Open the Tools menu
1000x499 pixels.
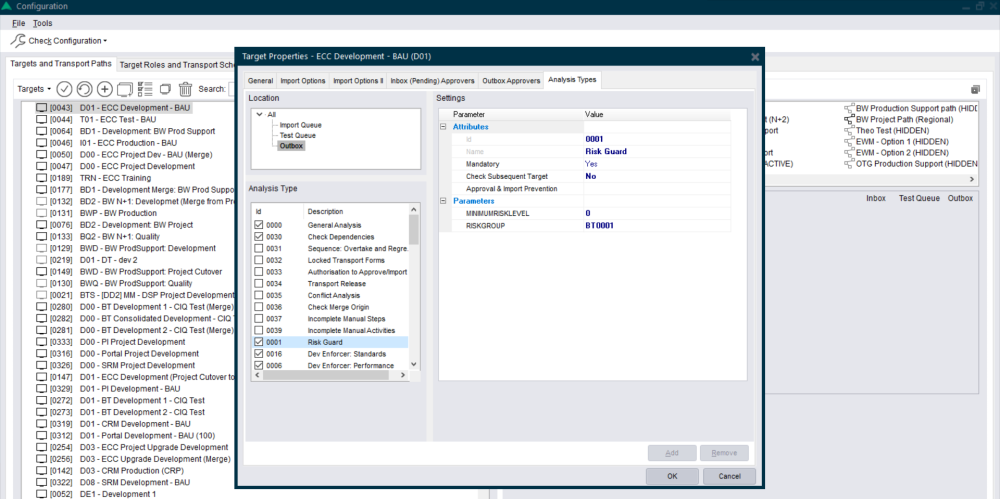pyautogui.click(x=43, y=23)
